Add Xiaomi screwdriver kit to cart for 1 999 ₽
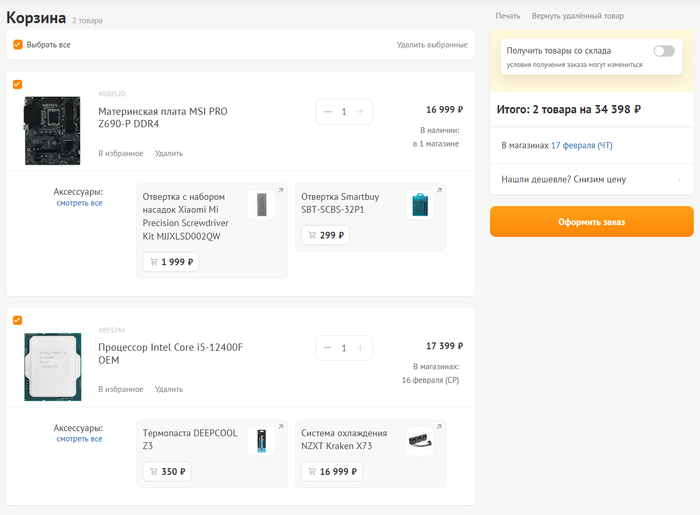 tap(170, 262)
